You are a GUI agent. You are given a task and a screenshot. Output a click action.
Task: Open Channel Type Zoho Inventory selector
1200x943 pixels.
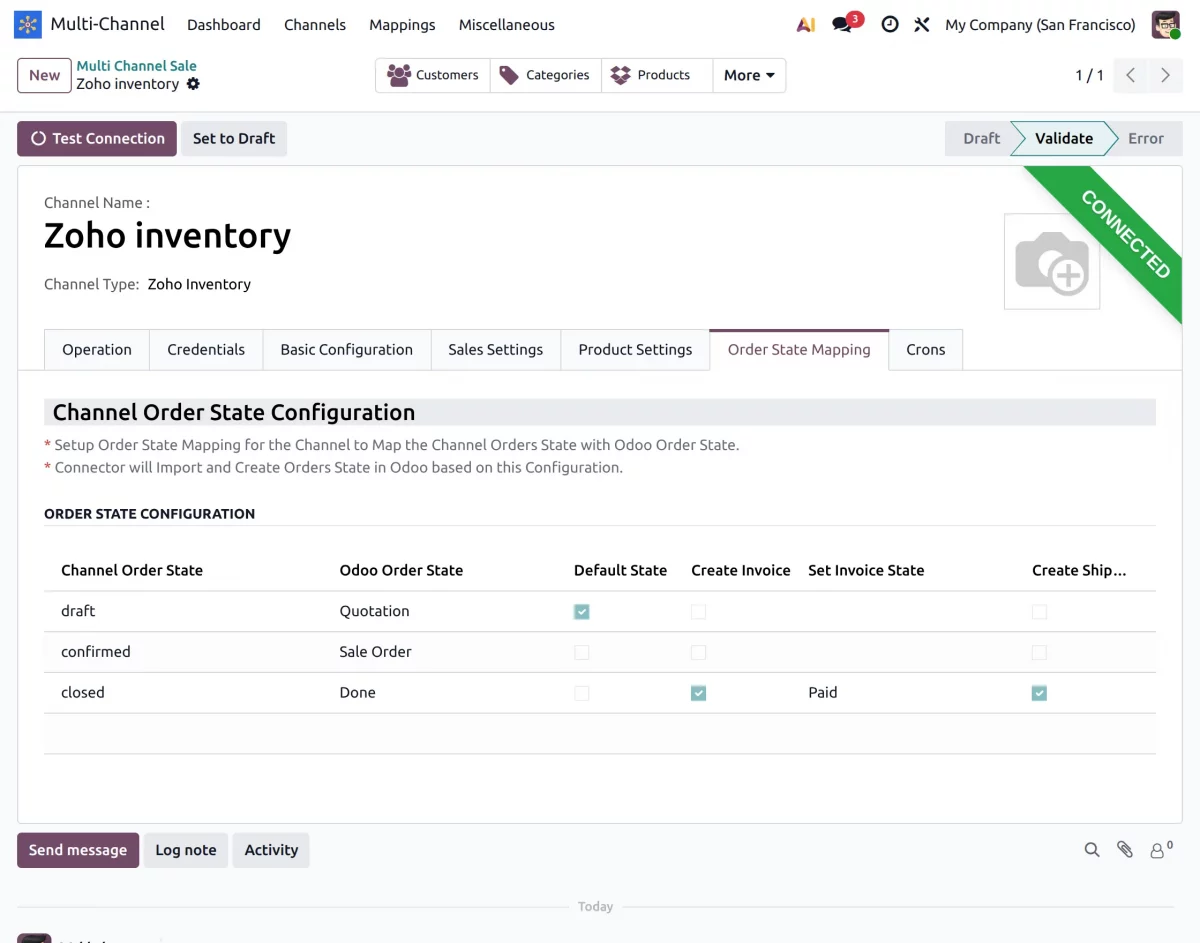[x=199, y=285]
